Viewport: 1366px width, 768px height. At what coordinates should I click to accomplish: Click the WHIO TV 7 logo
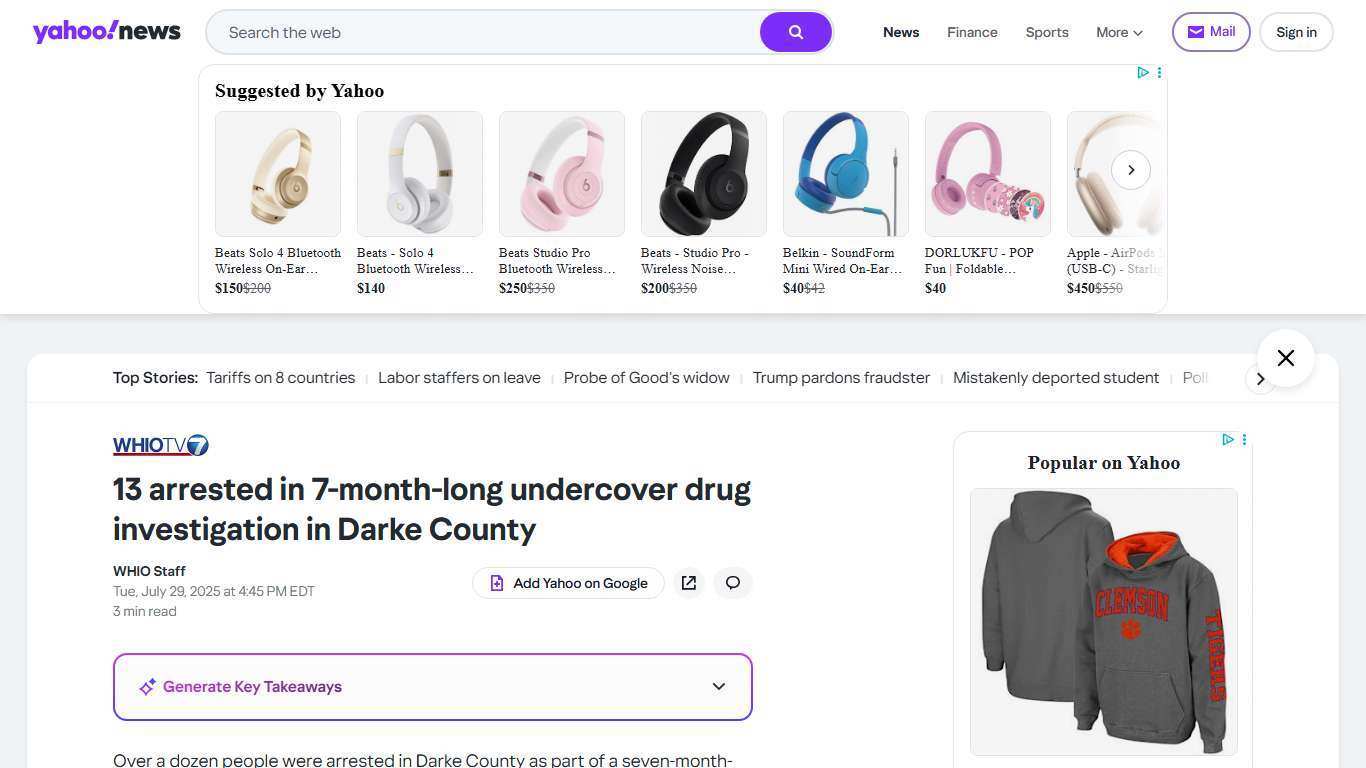tap(161, 445)
